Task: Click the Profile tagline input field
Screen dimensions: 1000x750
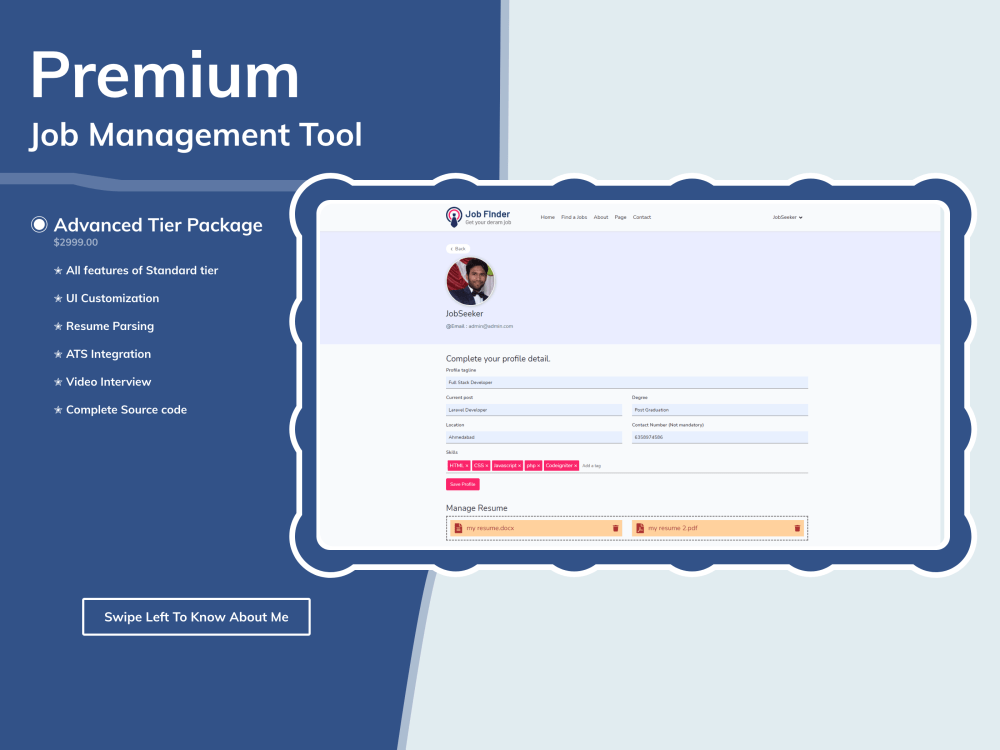Action: (x=627, y=382)
